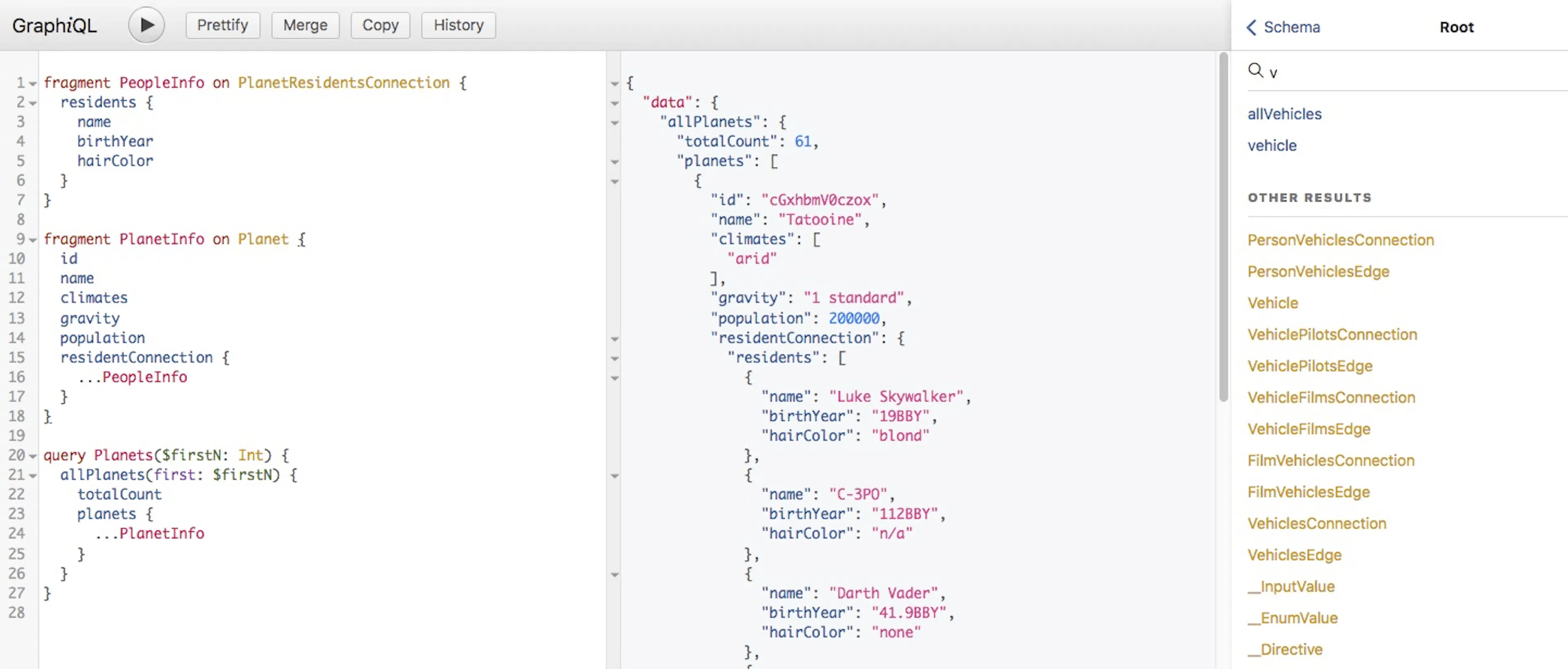Open the History panel
The width and height of the screenshot is (1568, 669).
point(458,25)
